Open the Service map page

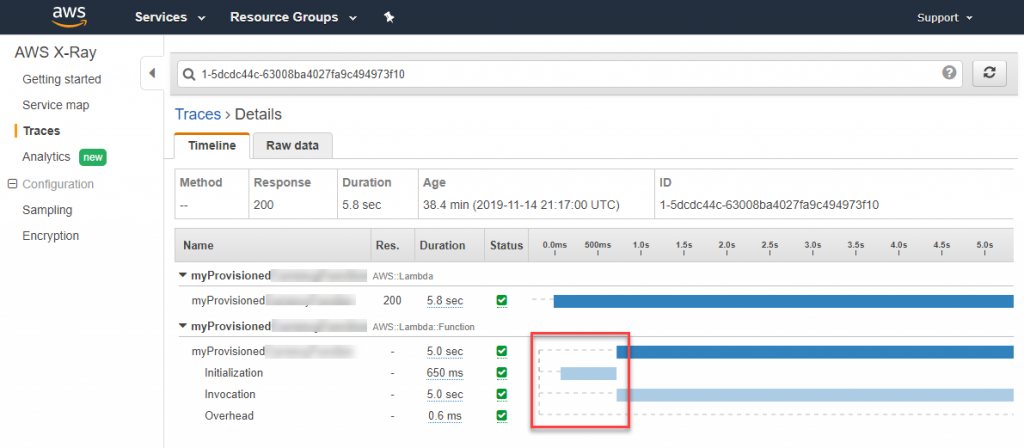pos(56,105)
